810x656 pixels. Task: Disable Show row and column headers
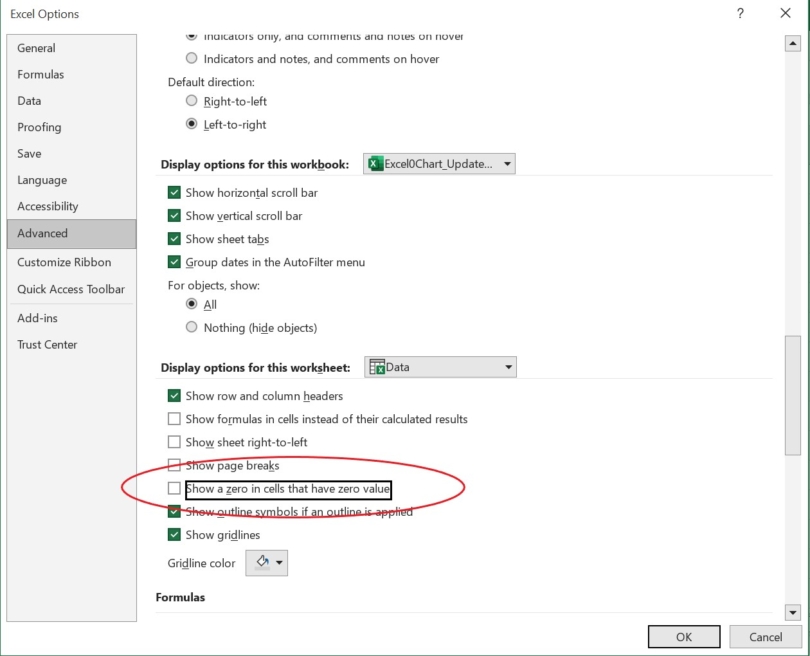174,396
